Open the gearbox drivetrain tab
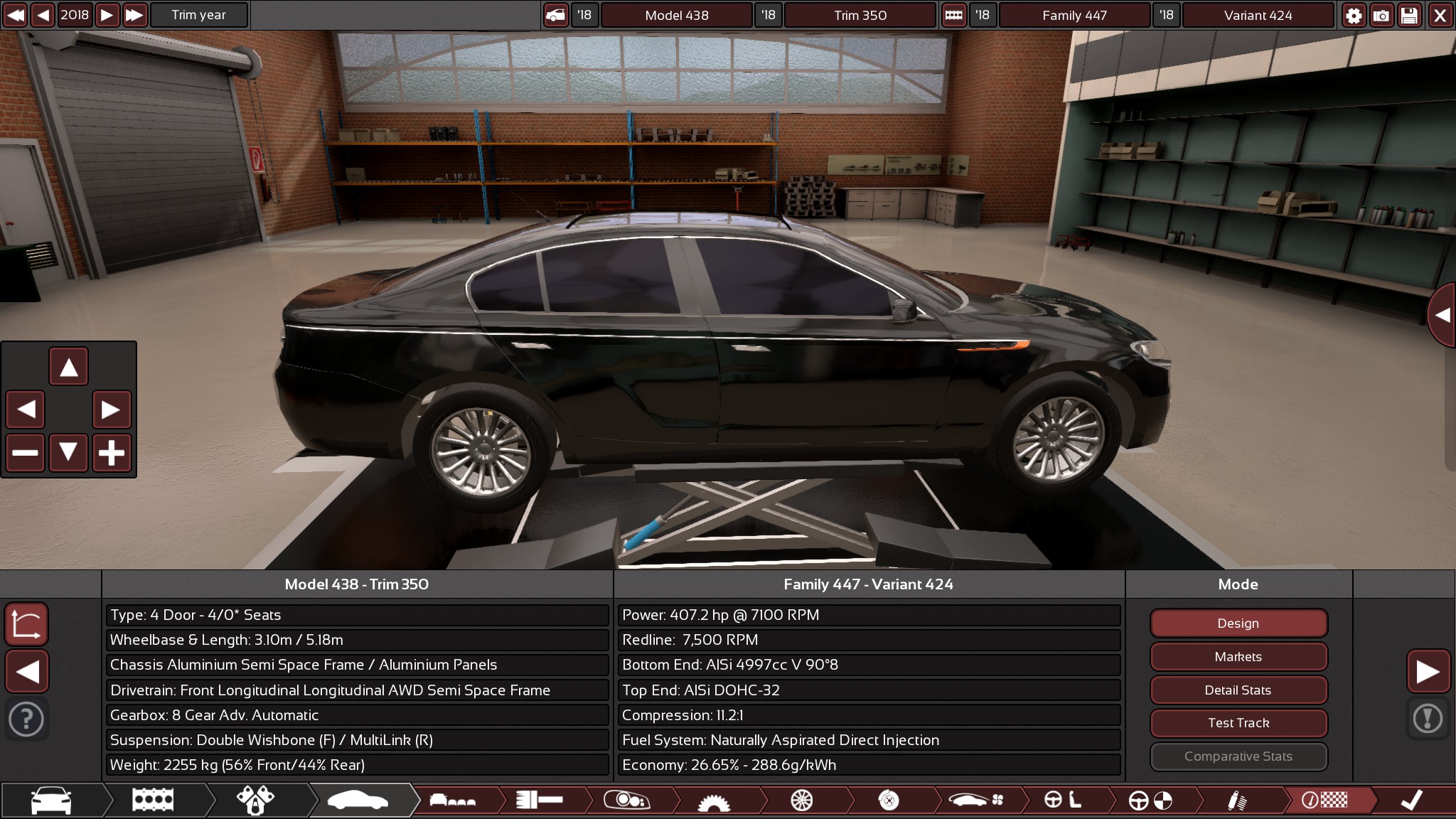 click(714, 801)
